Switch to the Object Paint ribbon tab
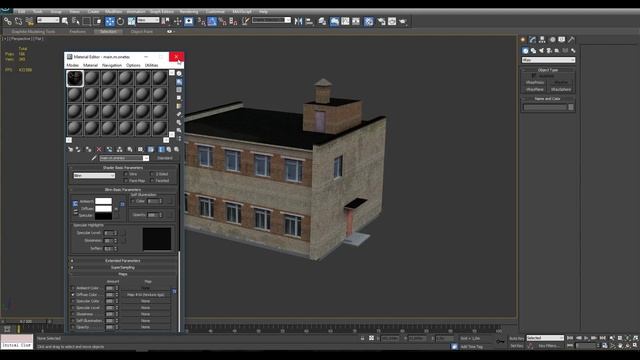This screenshot has height=360, width=640. tap(142, 31)
